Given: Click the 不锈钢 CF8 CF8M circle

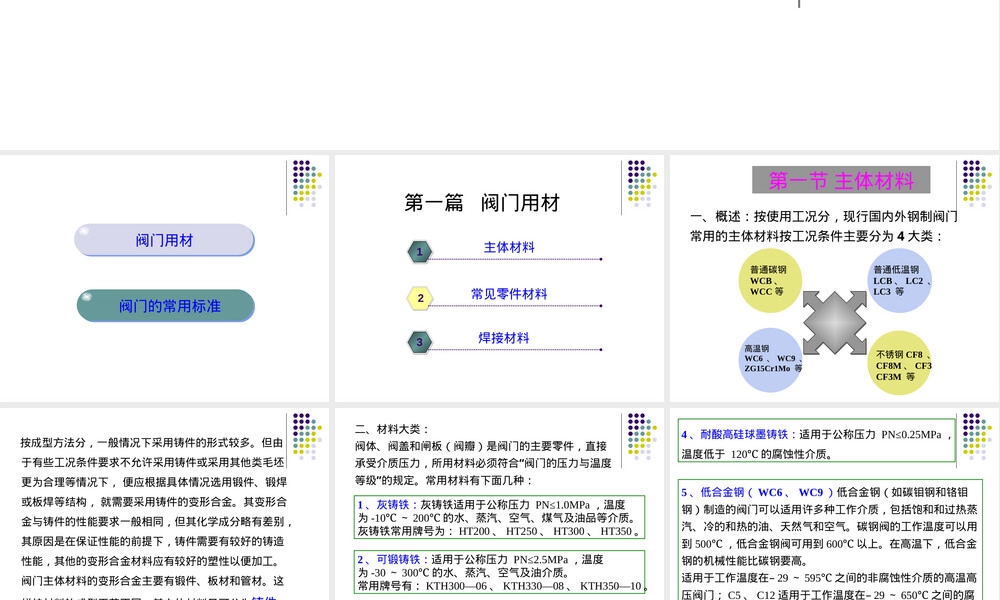Looking at the screenshot, I should pyautogui.click(x=900, y=363).
